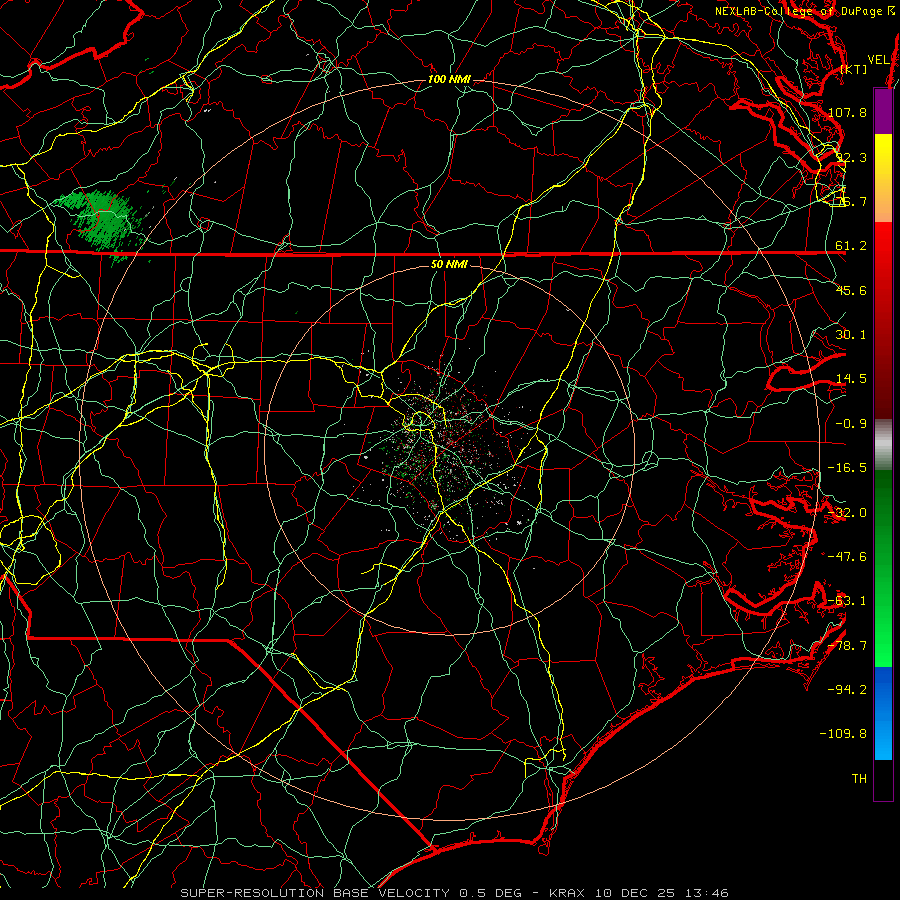The width and height of the screenshot is (900, 900).
Task: Click the -32.0 legend value
Action: (x=848, y=513)
